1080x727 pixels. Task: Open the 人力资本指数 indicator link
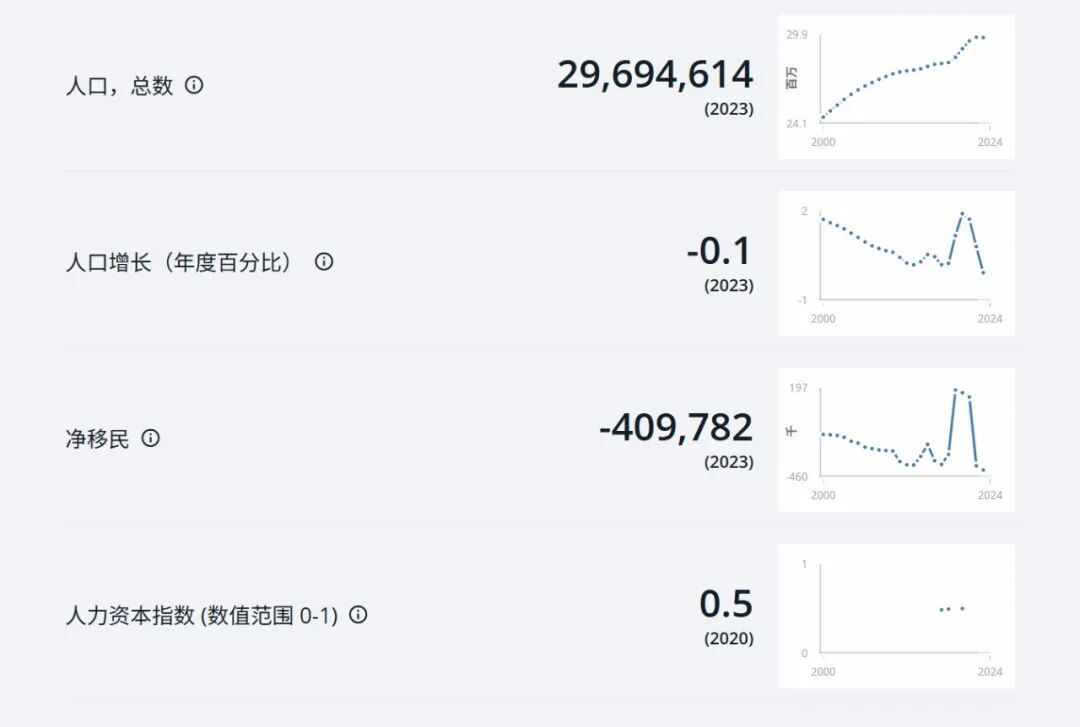coord(202,615)
